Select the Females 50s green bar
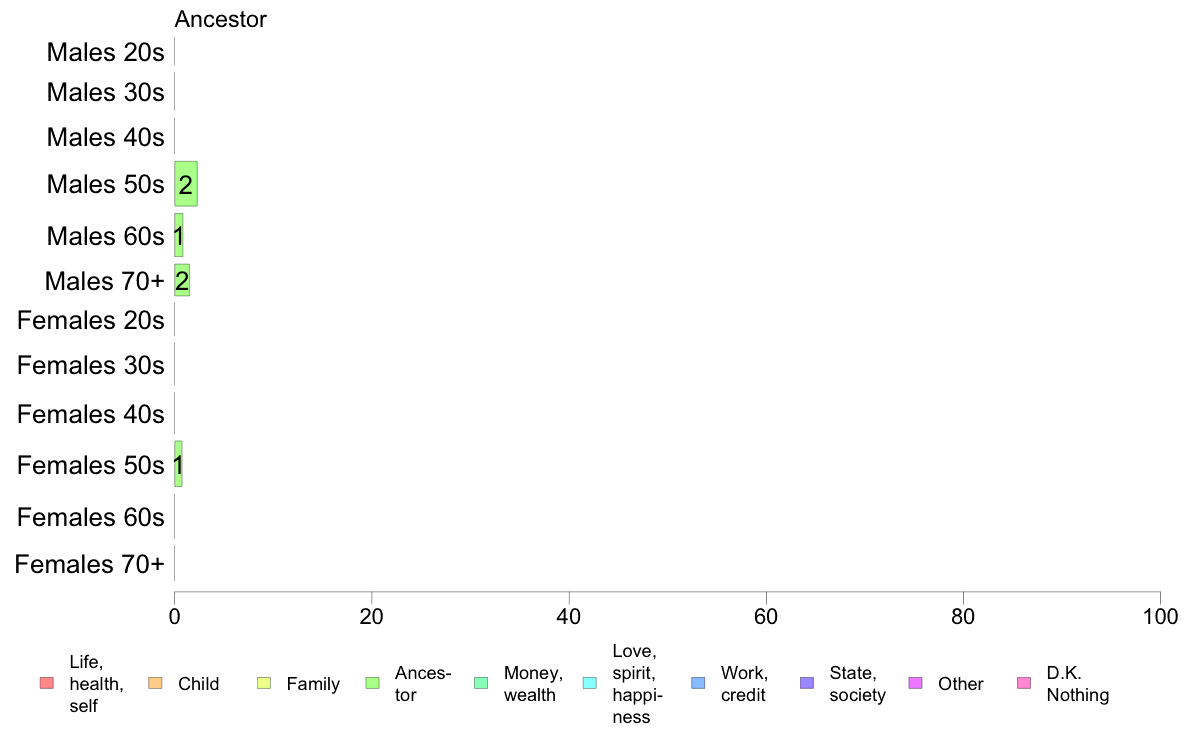Screen dimensions: 1188x736 (x=178, y=464)
